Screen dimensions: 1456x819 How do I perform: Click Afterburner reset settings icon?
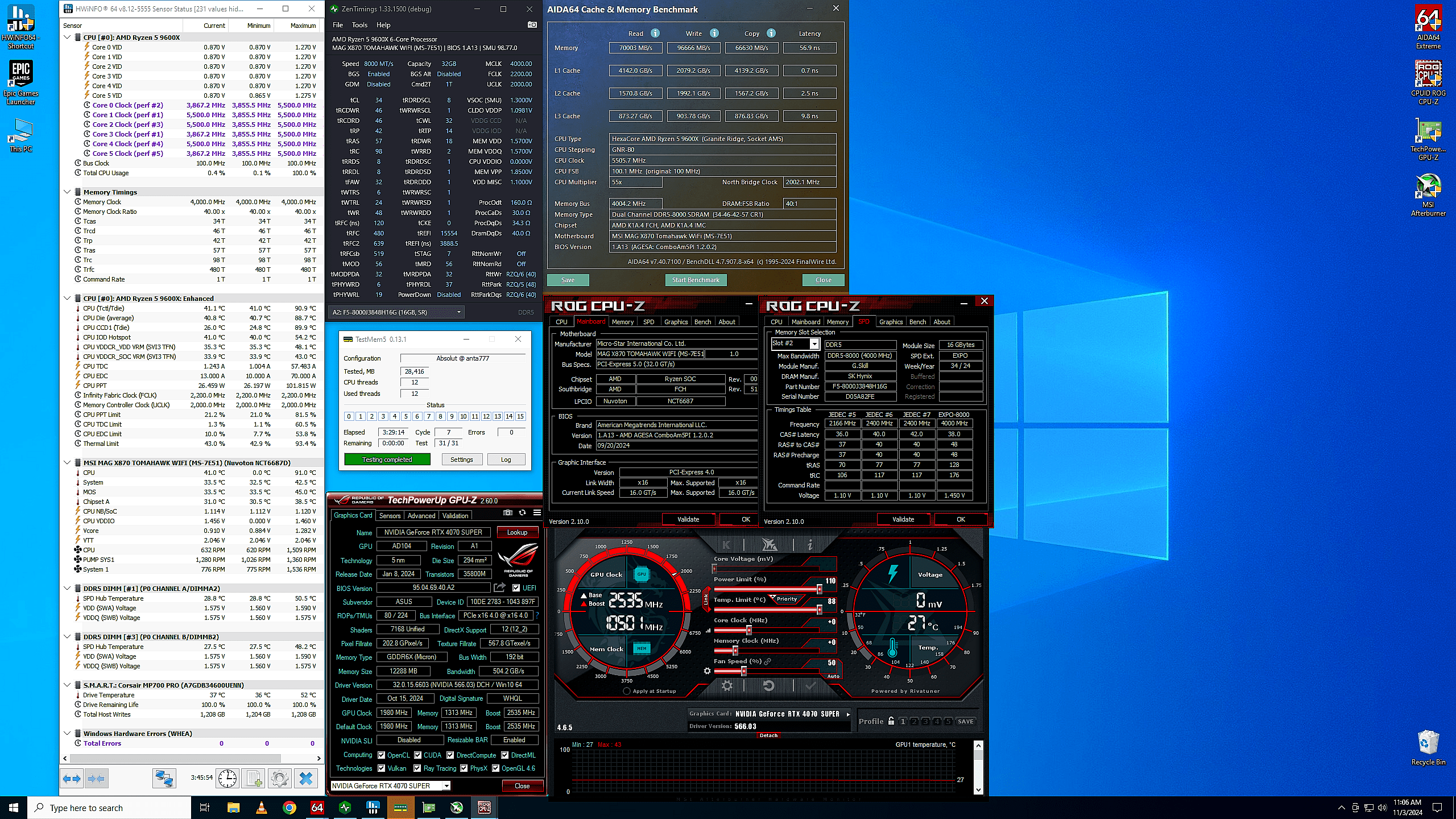768,686
